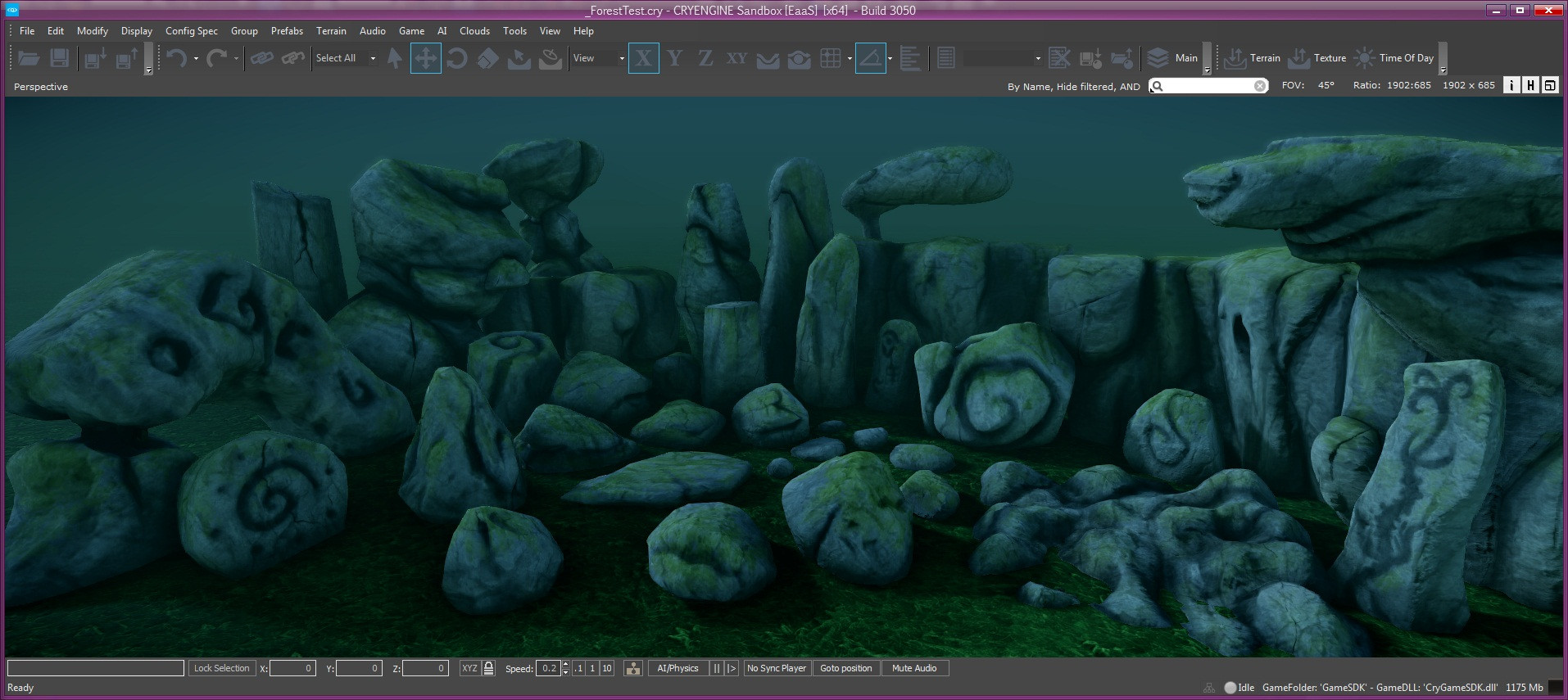The width and height of the screenshot is (1568, 700).
Task: Click the load selection set icon
Action: pos(1122,58)
